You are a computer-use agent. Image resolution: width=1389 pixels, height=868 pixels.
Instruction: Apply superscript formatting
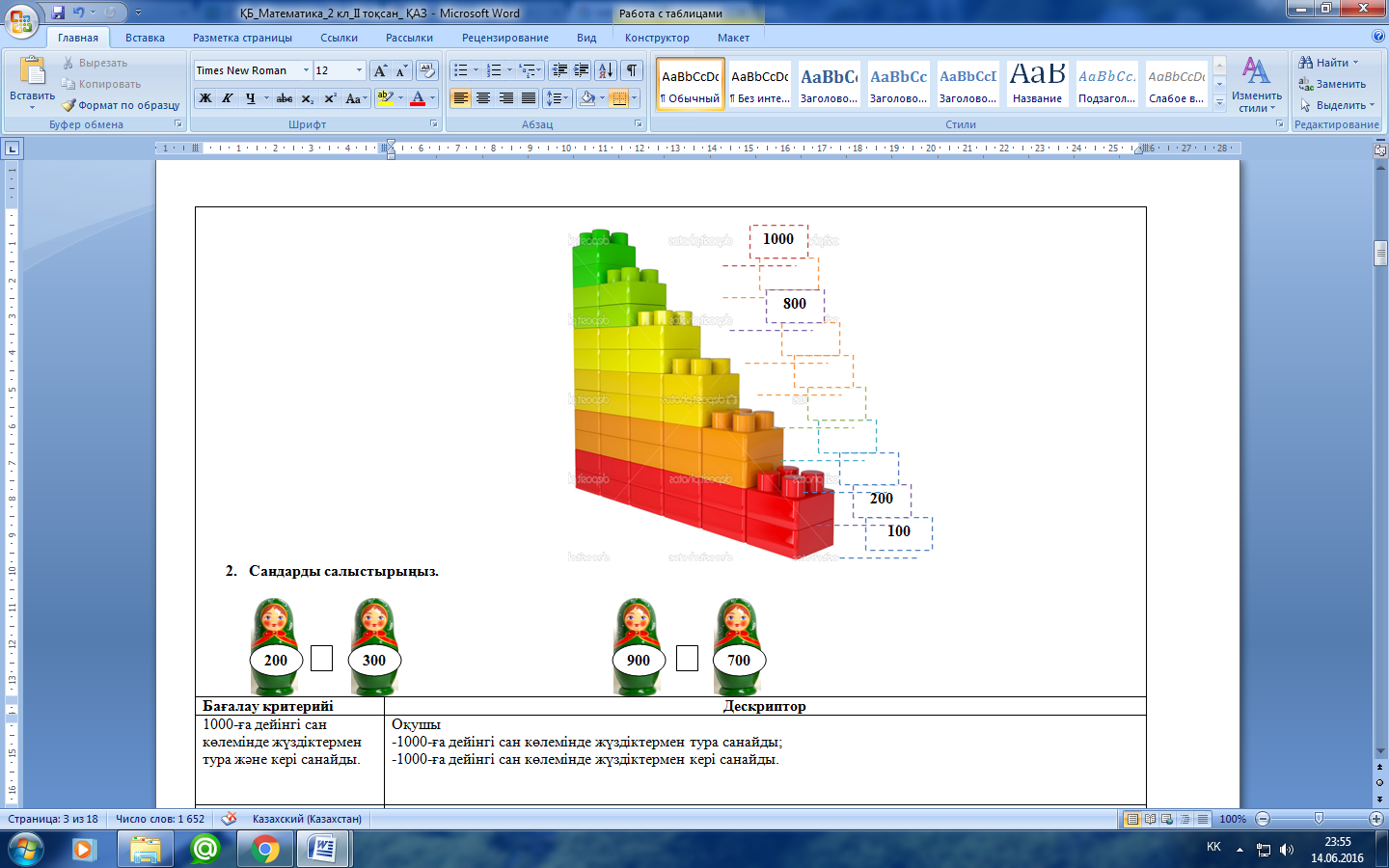click(330, 98)
